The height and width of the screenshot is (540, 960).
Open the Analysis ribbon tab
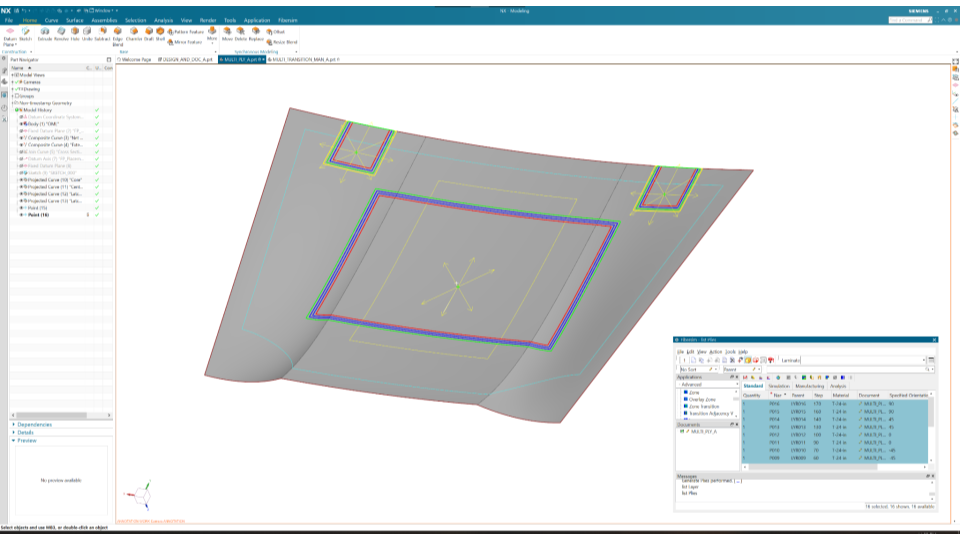pyautogui.click(x=163, y=20)
